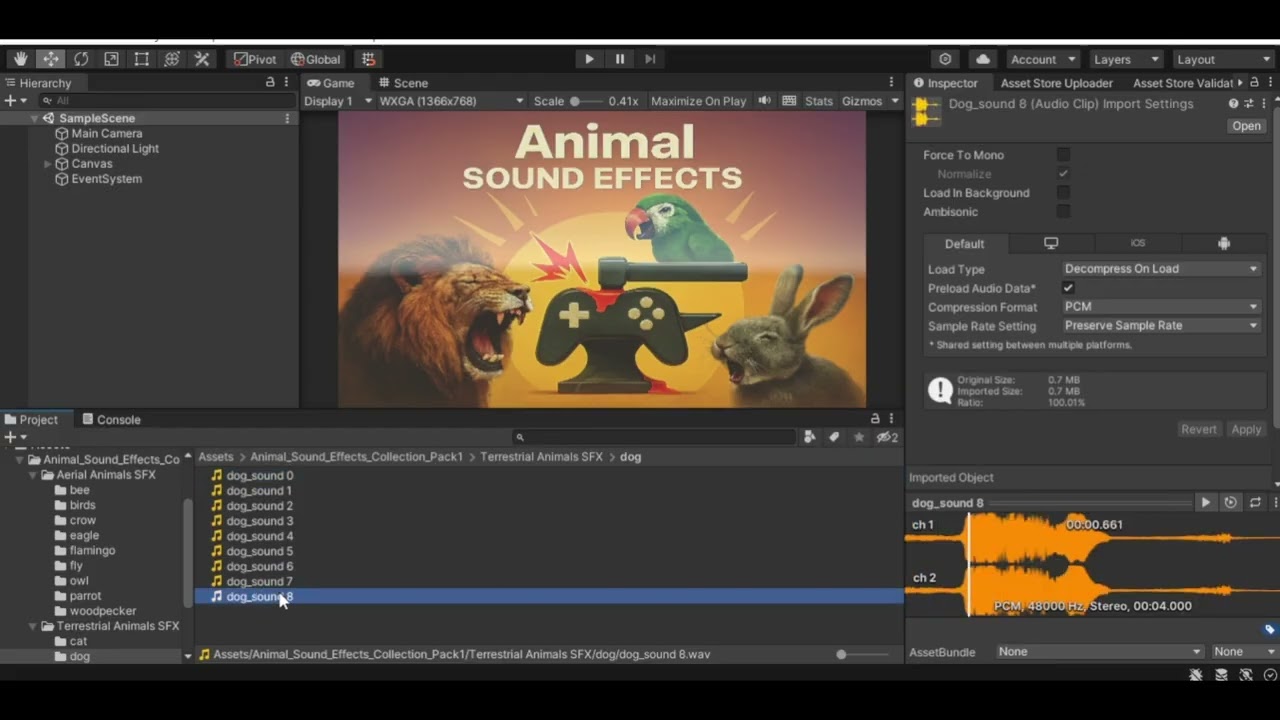Click the Project panel search field
Screen dimensions: 1280x720
coord(653,437)
